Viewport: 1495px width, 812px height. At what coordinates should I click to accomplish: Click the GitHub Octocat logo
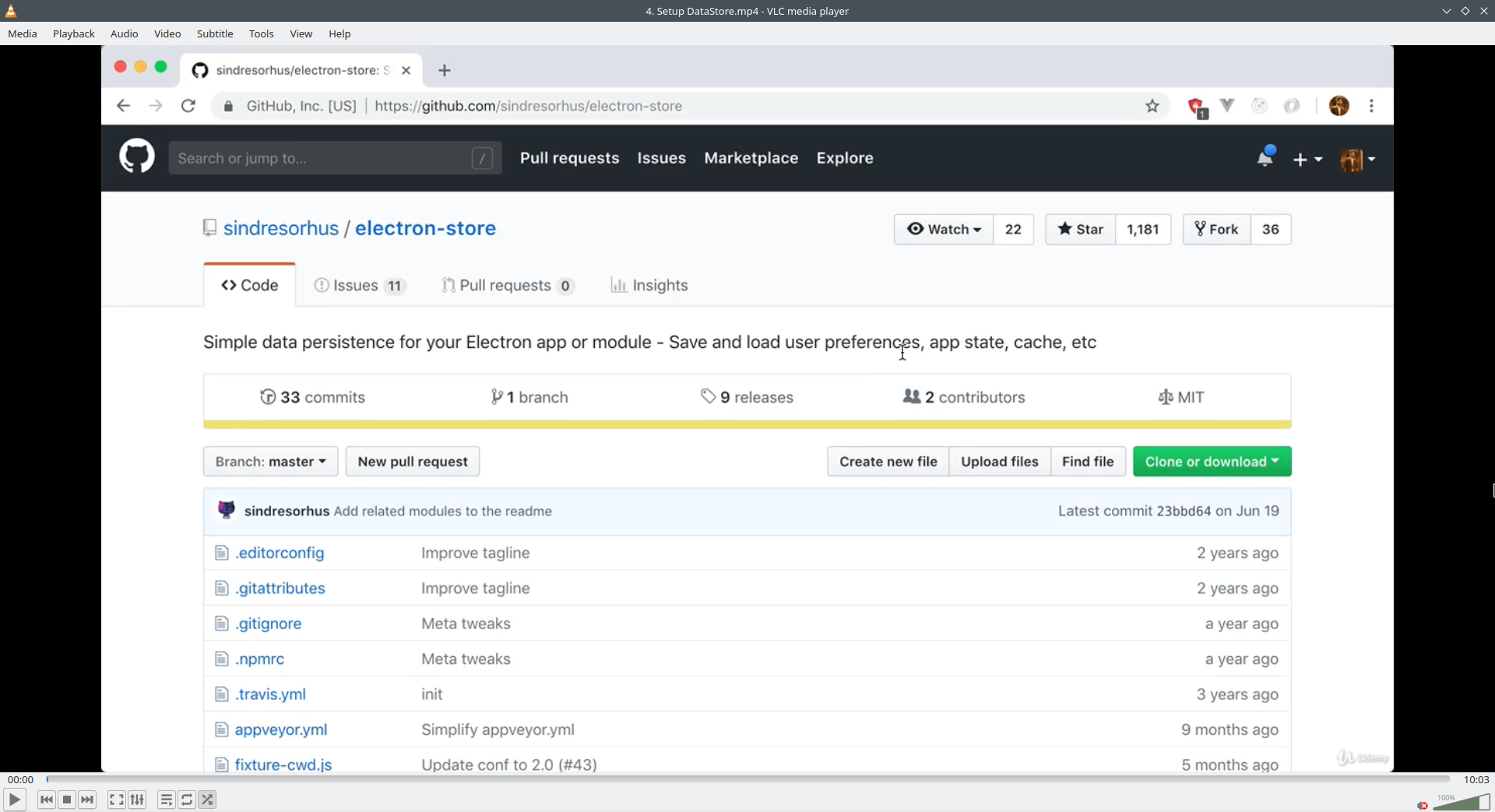[137, 156]
